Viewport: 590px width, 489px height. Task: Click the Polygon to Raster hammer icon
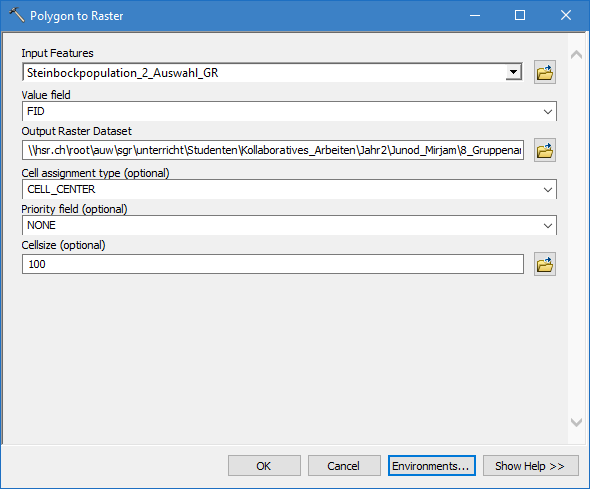point(16,15)
